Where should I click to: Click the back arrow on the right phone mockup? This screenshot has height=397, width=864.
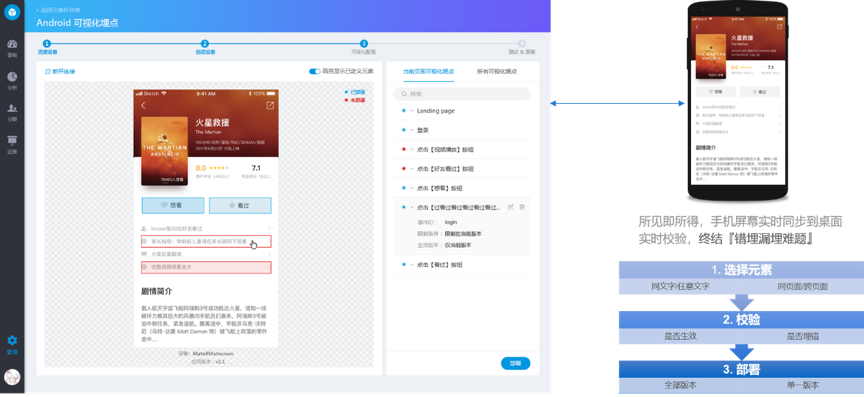[x=697, y=26]
